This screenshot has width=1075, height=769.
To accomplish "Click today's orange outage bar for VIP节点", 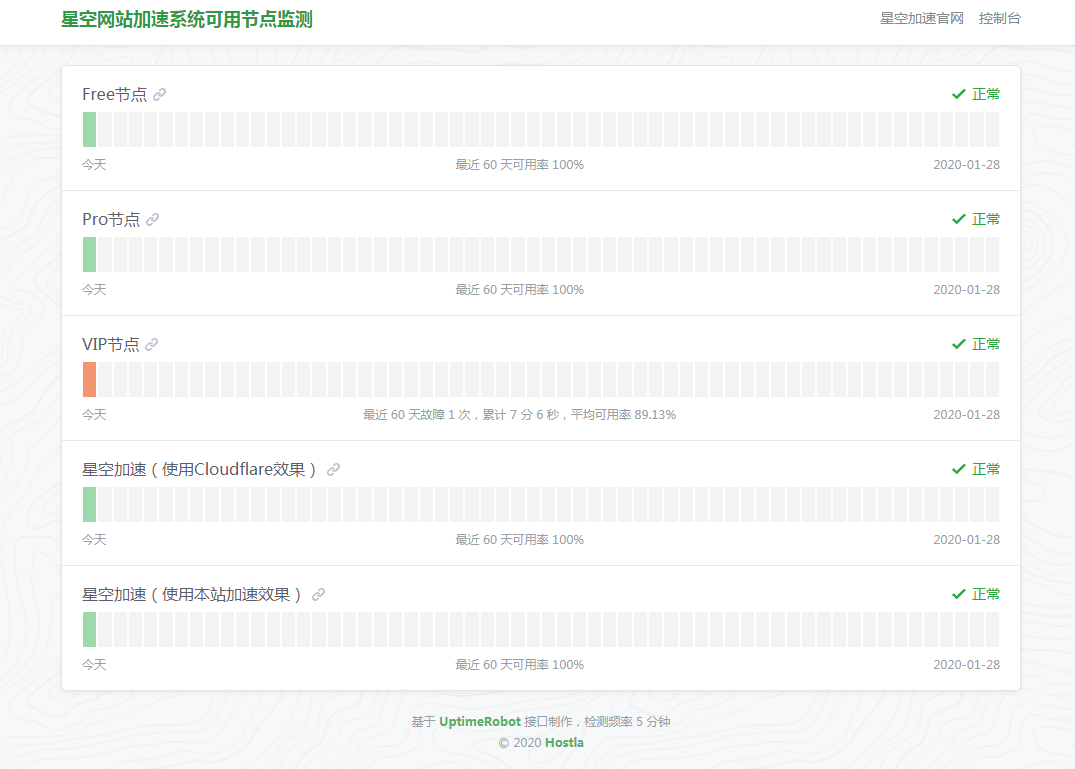I will 89,380.
